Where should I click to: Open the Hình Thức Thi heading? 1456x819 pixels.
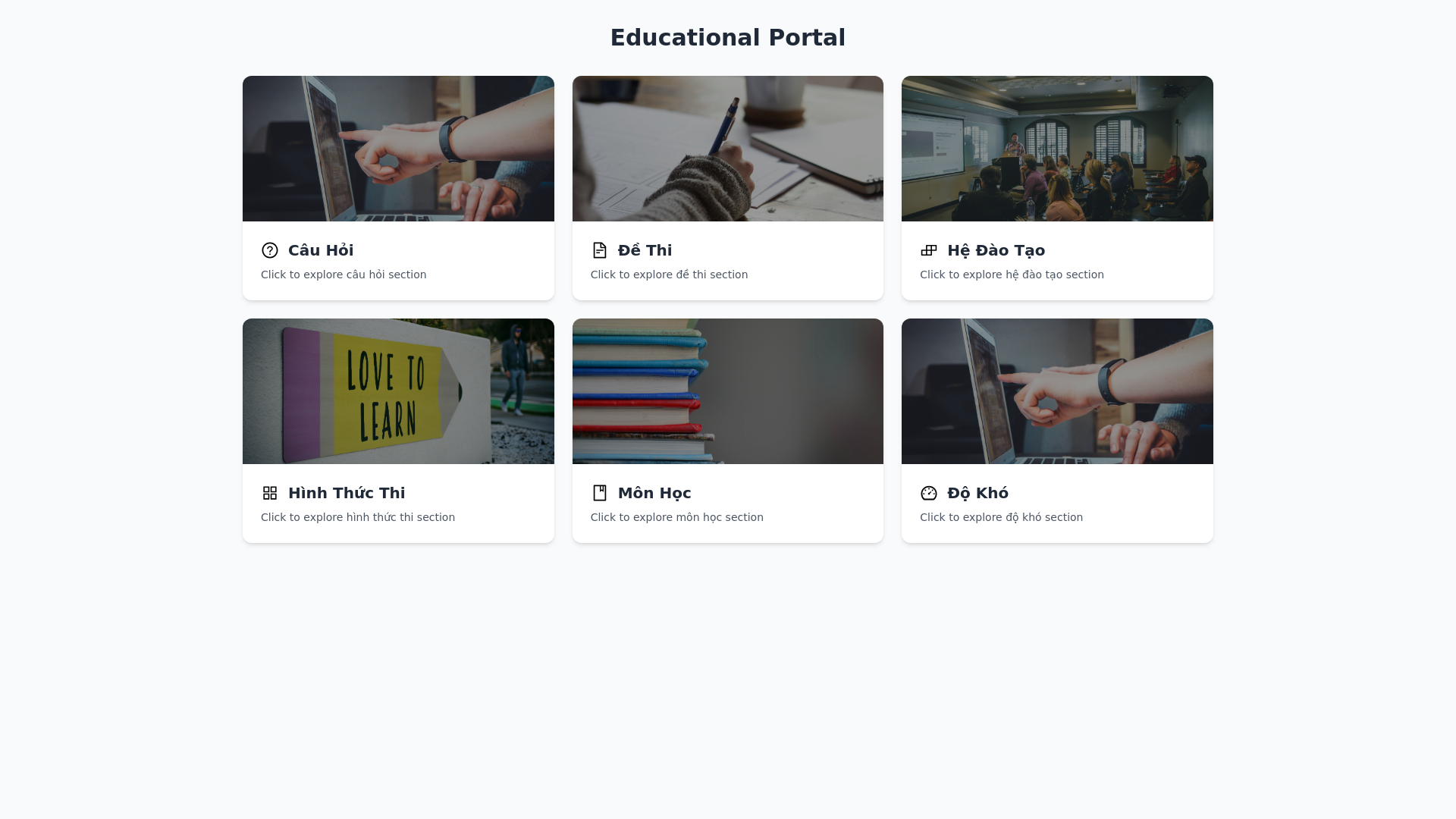[347, 493]
